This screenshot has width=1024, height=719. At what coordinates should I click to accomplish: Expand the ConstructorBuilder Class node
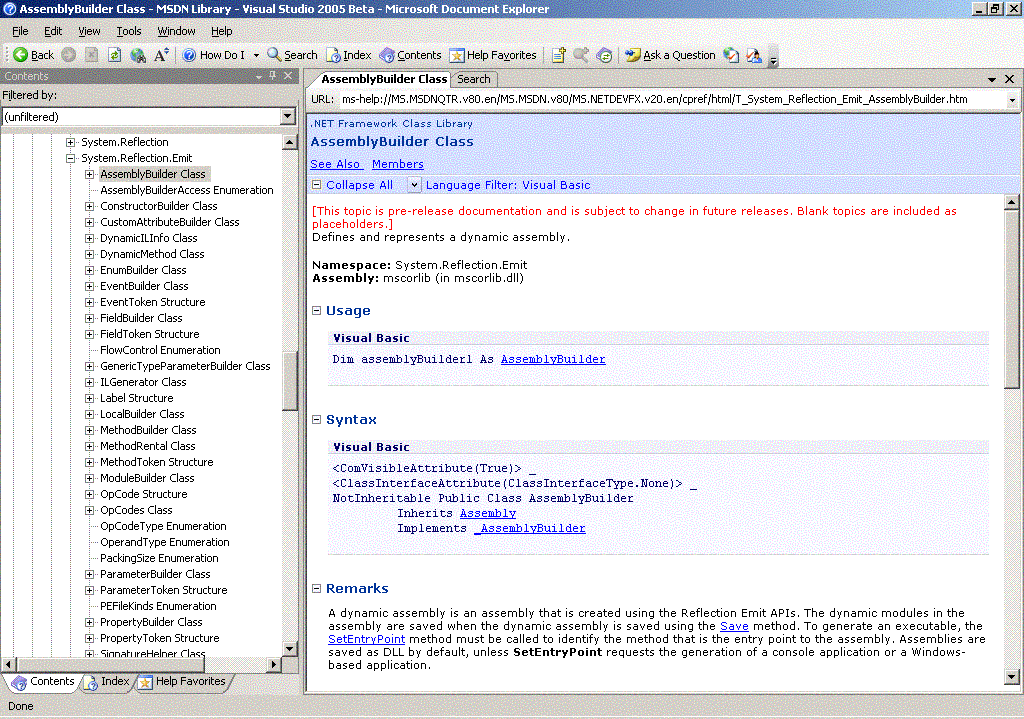89,206
